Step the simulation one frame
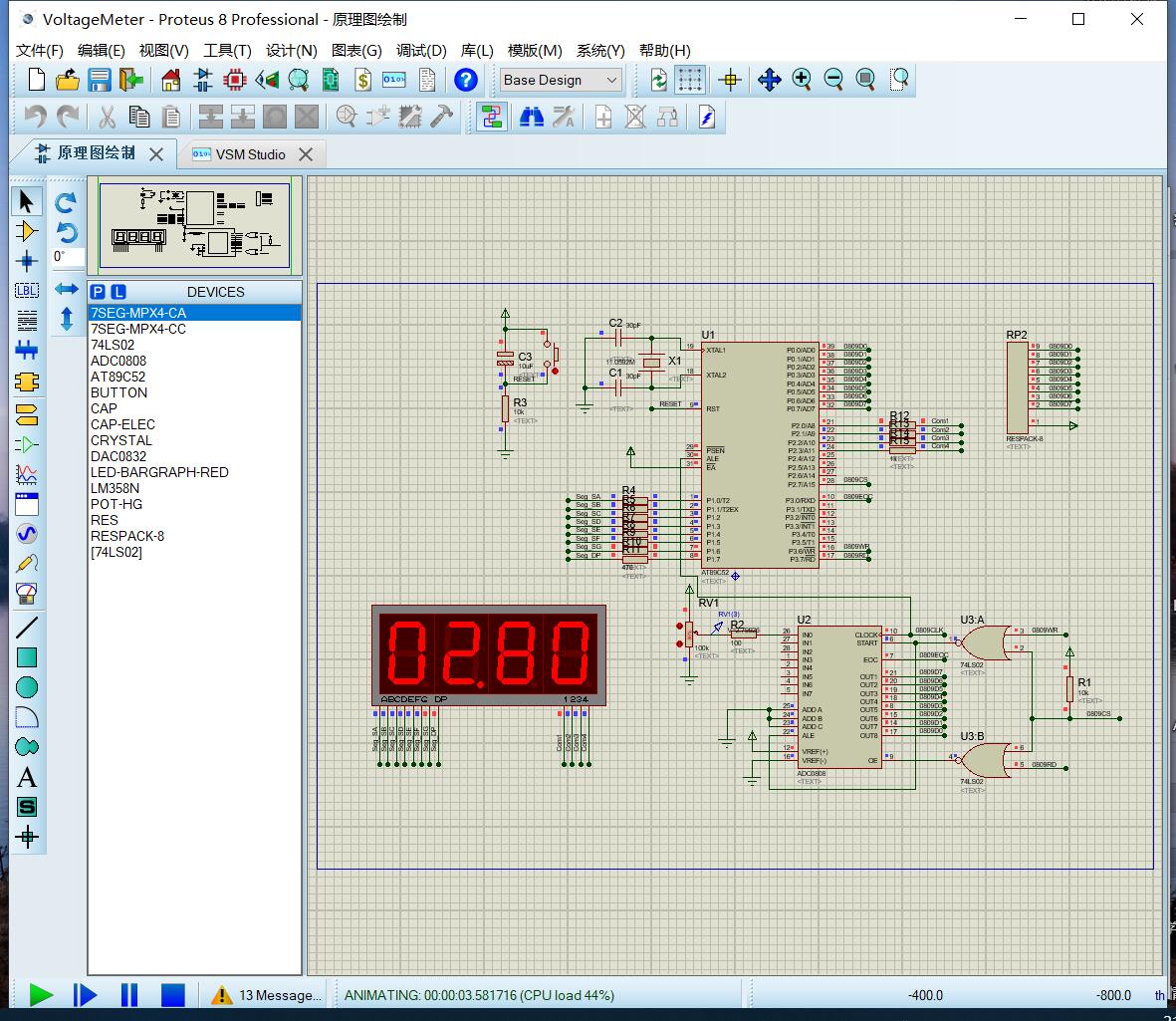Screen dimensions: 1176x1021 [x=85, y=995]
